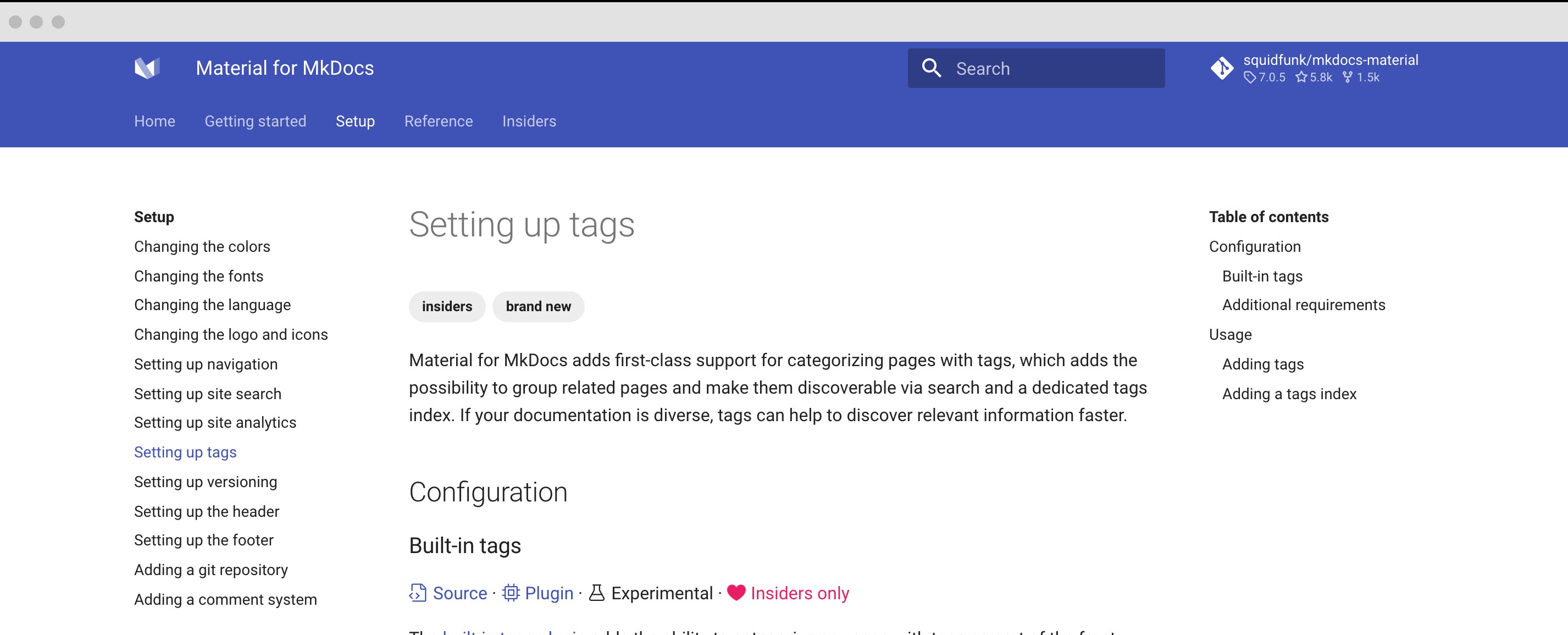
Task: Click the fork icon beside 1.5k
Action: [1348, 78]
